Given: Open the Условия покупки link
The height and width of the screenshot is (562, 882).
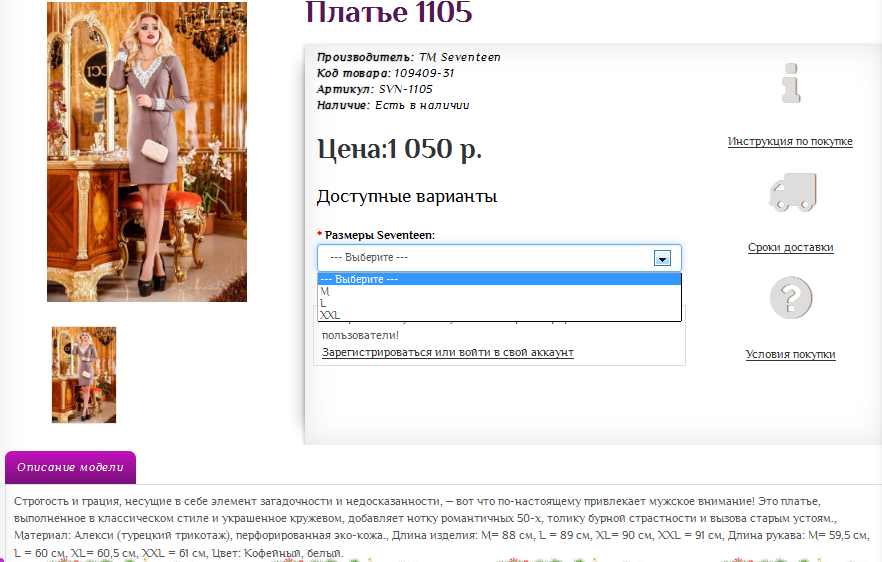Looking at the screenshot, I should click(790, 355).
